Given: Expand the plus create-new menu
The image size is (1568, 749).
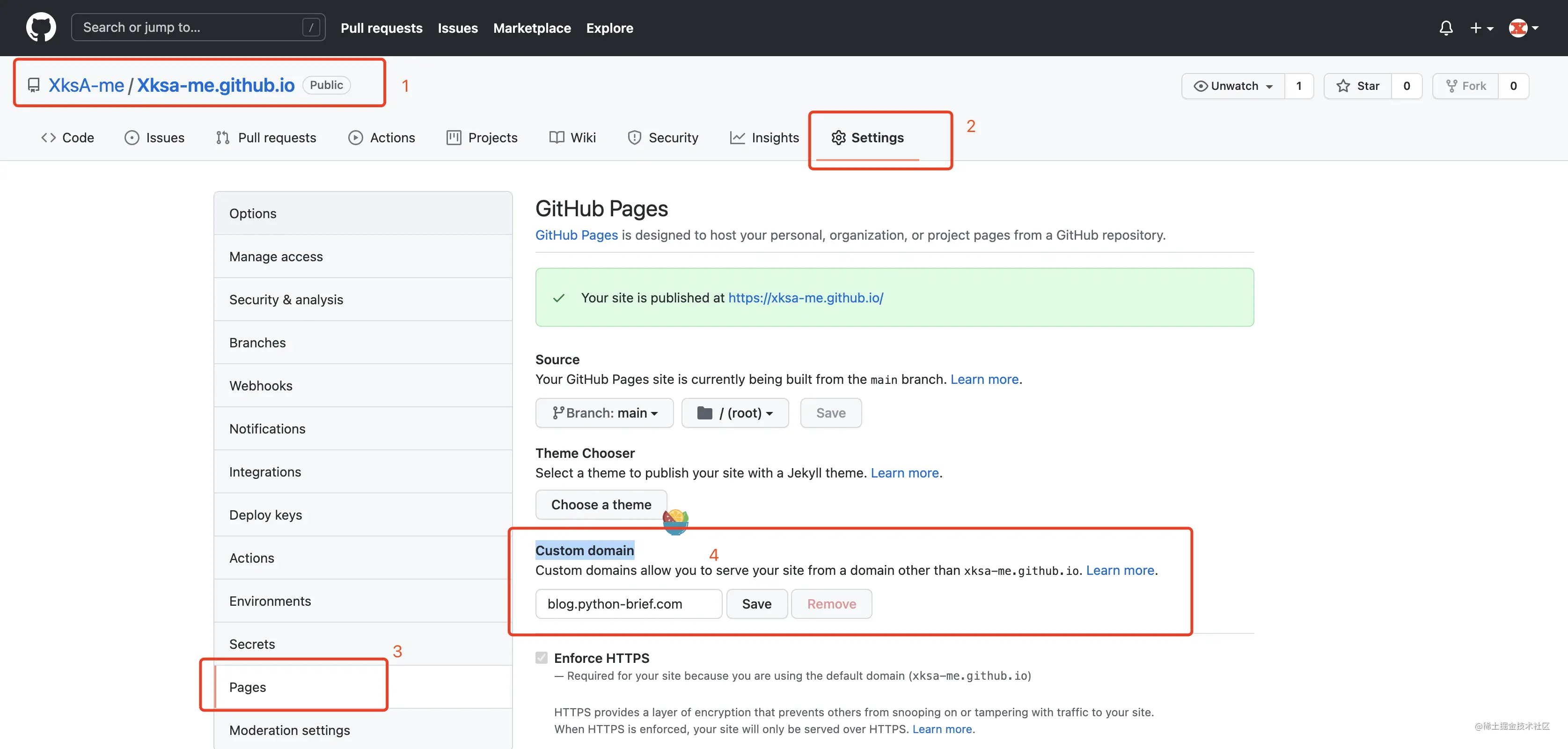Looking at the screenshot, I should 1481,28.
